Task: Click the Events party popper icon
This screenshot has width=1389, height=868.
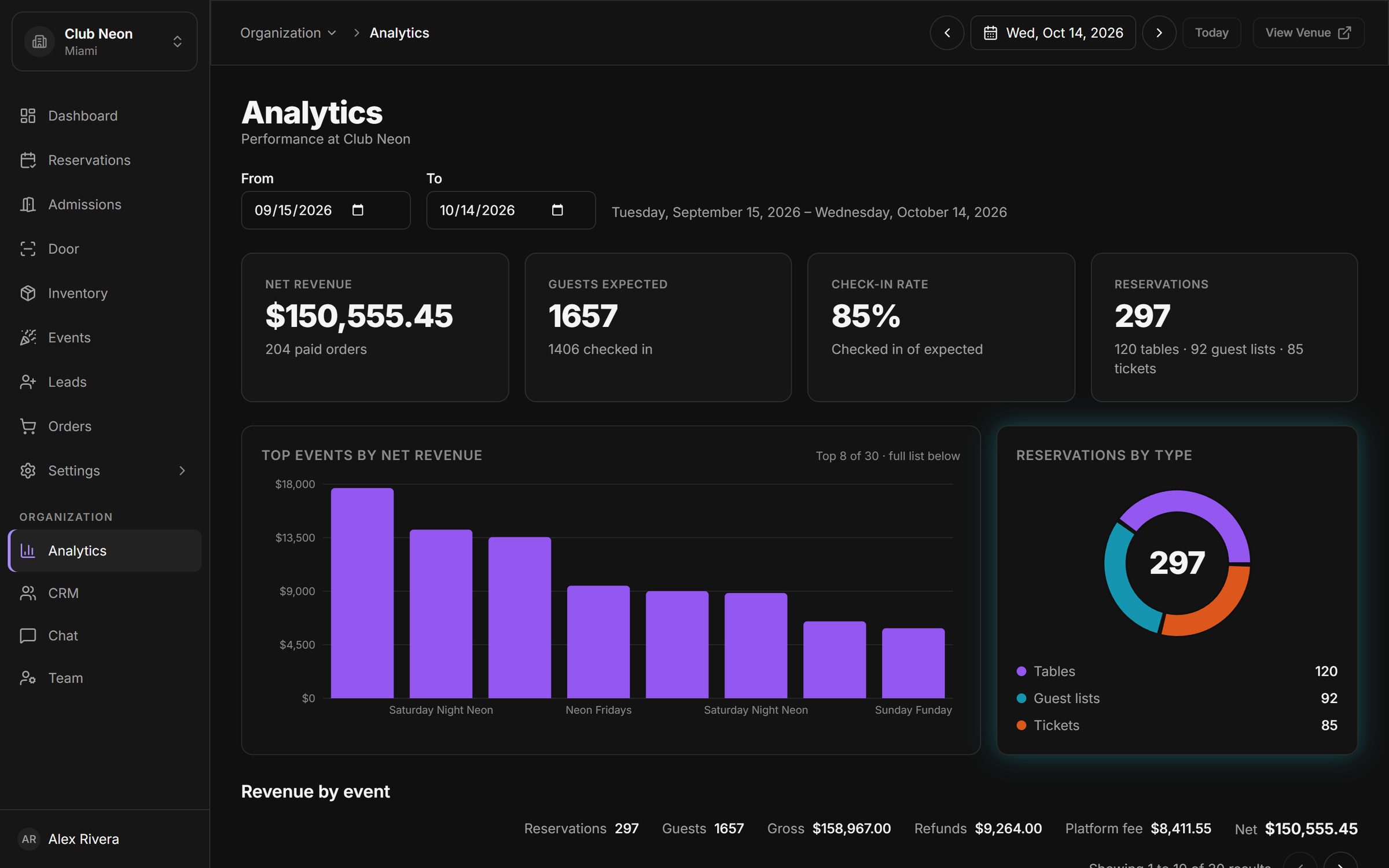Action: pyautogui.click(x=28, y=337)
